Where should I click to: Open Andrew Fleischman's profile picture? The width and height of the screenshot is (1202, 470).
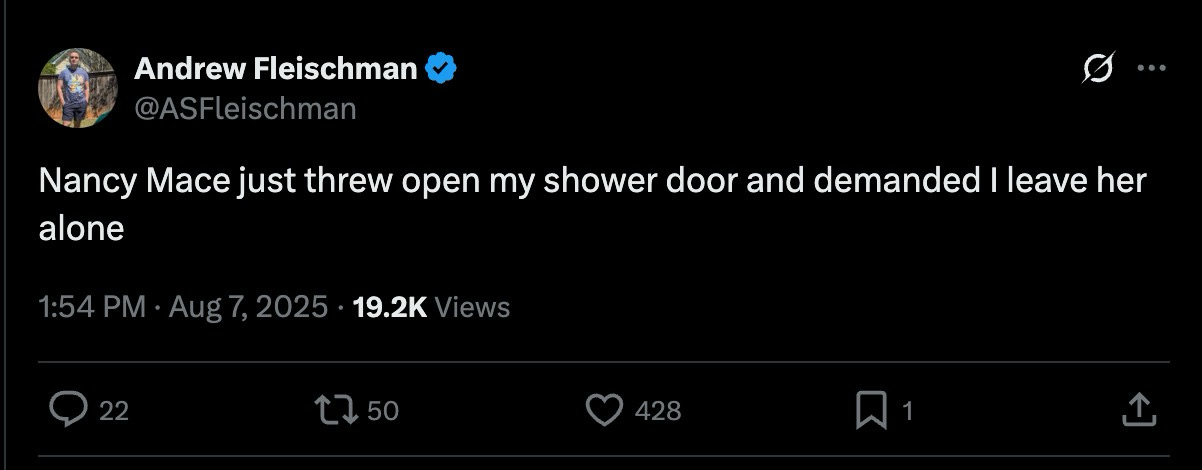pos(78,88)
